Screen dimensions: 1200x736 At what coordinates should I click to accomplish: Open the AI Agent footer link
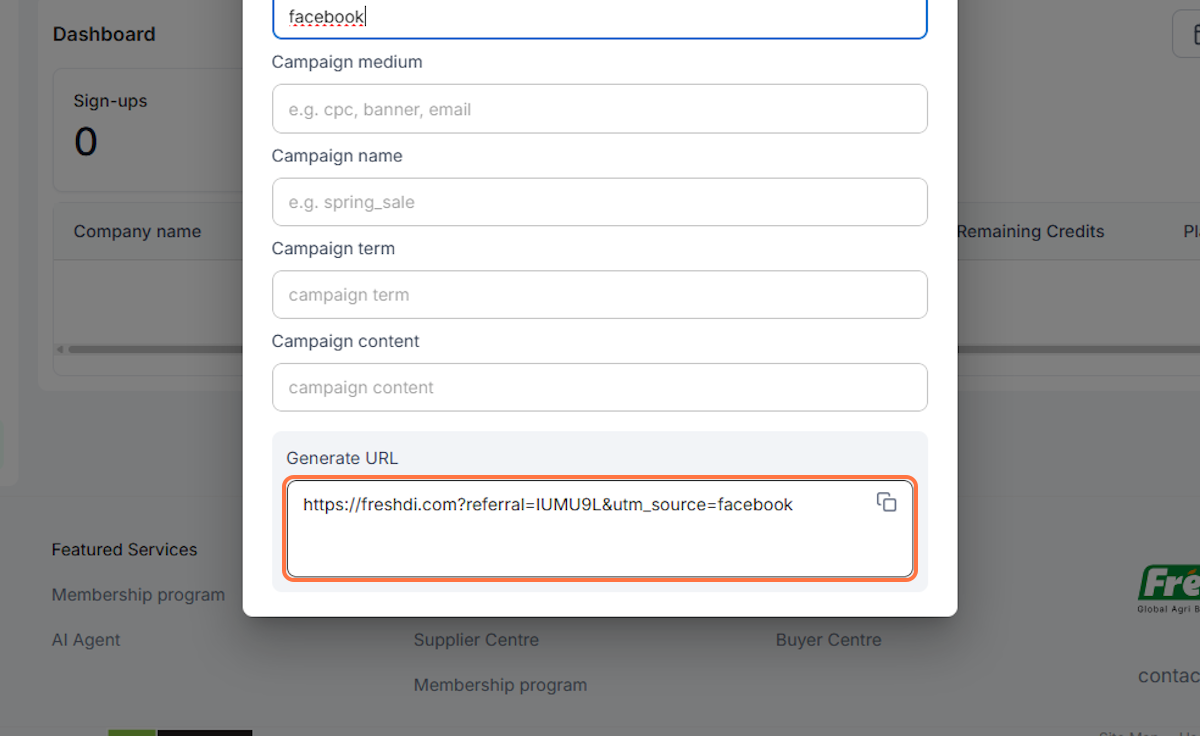pyautogui.click(x=86, y=640)
